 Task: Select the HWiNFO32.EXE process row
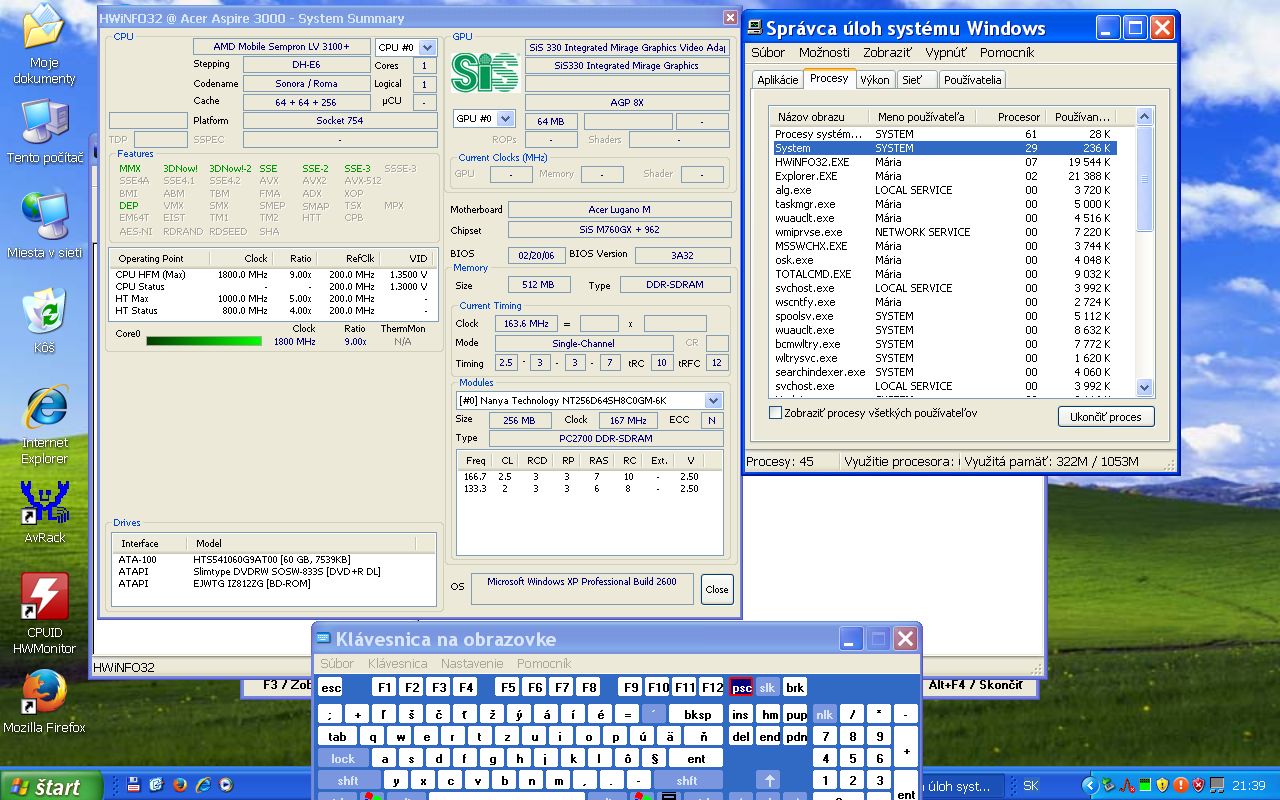click(944, 162)
